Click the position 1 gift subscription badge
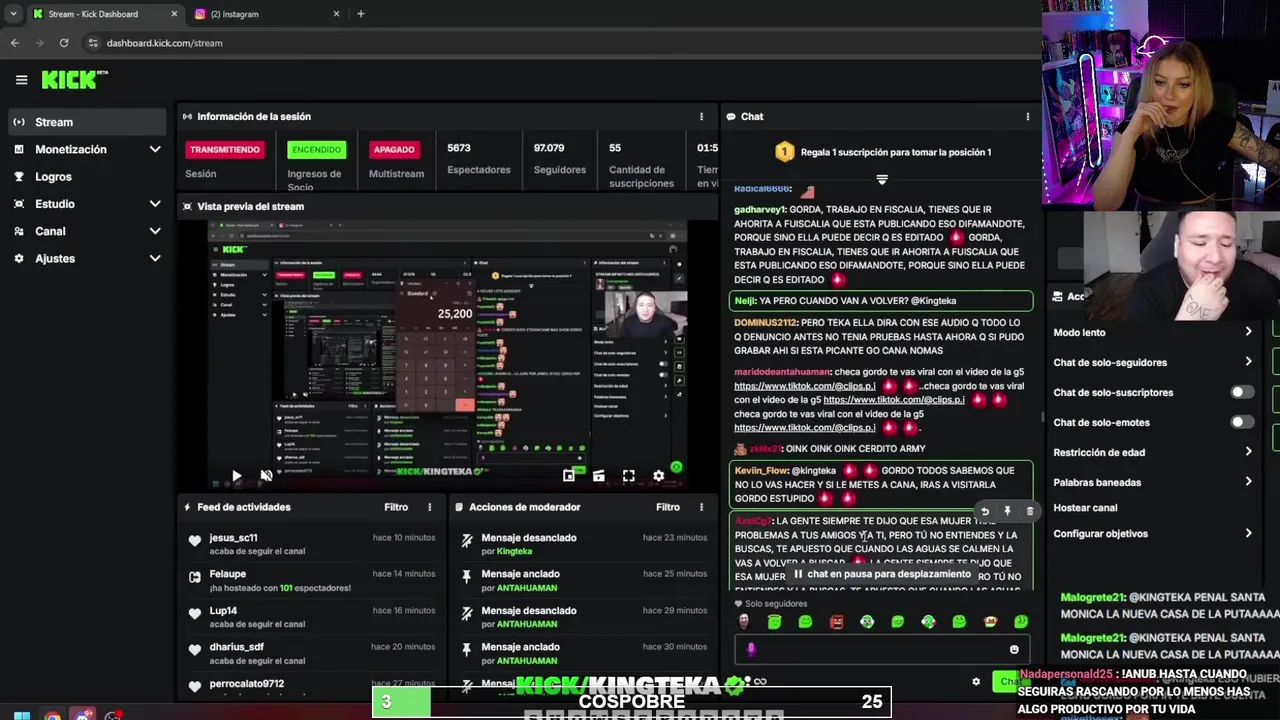Screen dimensions: 1280x720 [784, 152]
